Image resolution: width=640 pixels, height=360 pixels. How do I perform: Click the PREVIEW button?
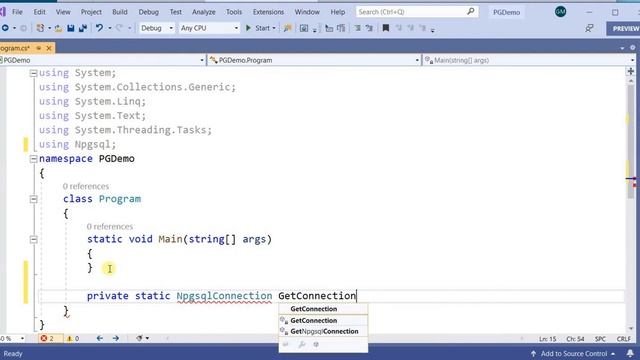(x=624, y=29)
